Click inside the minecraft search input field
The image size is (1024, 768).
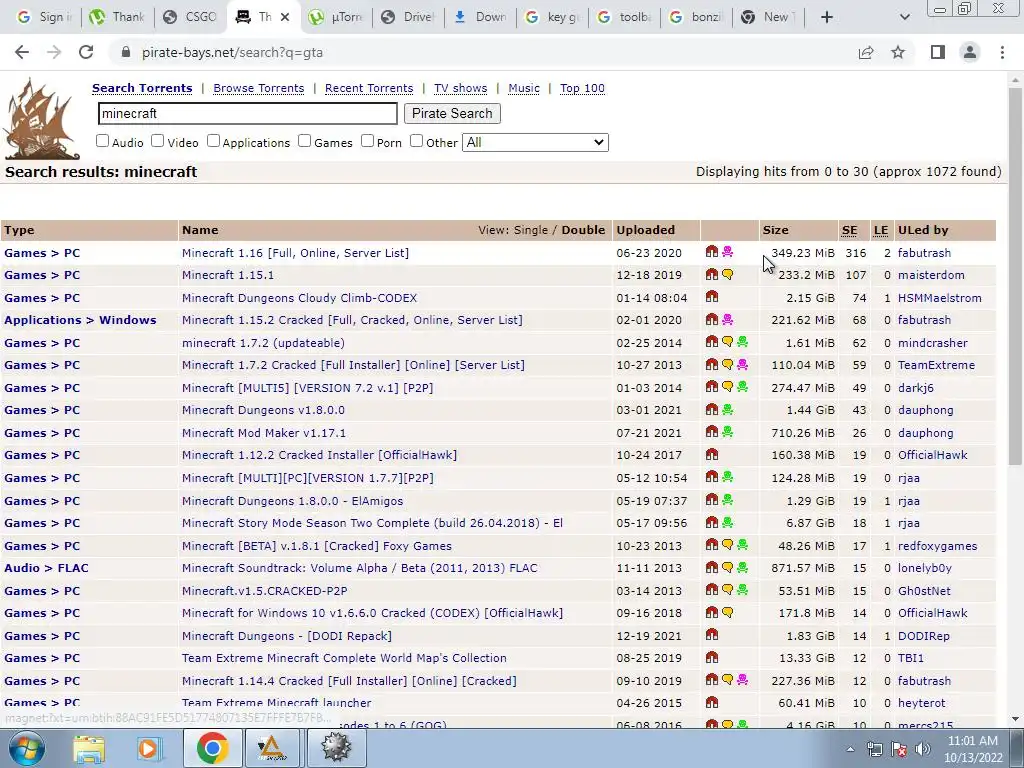(248, 114)
